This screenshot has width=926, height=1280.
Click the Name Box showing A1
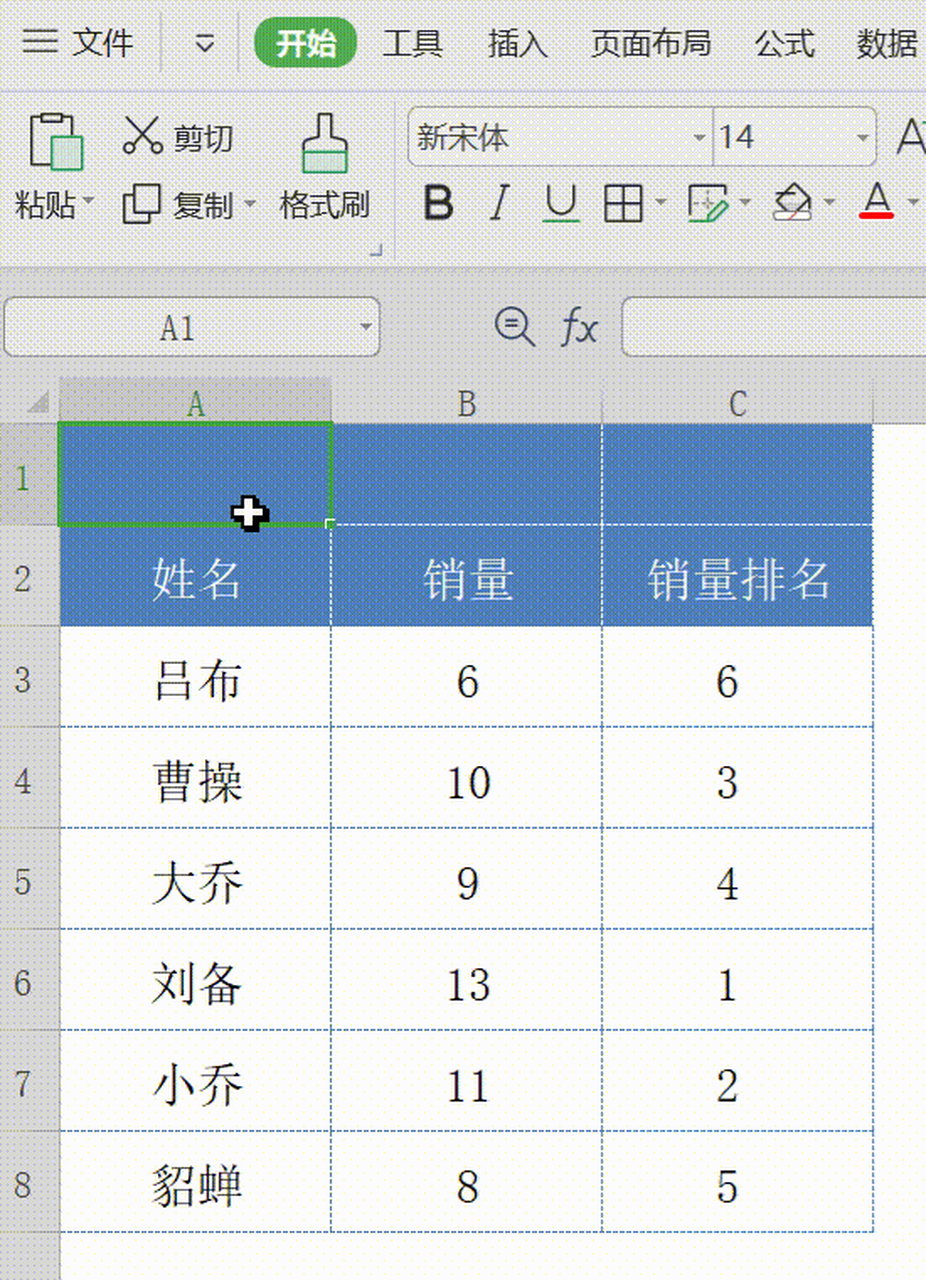pos(180,327)
